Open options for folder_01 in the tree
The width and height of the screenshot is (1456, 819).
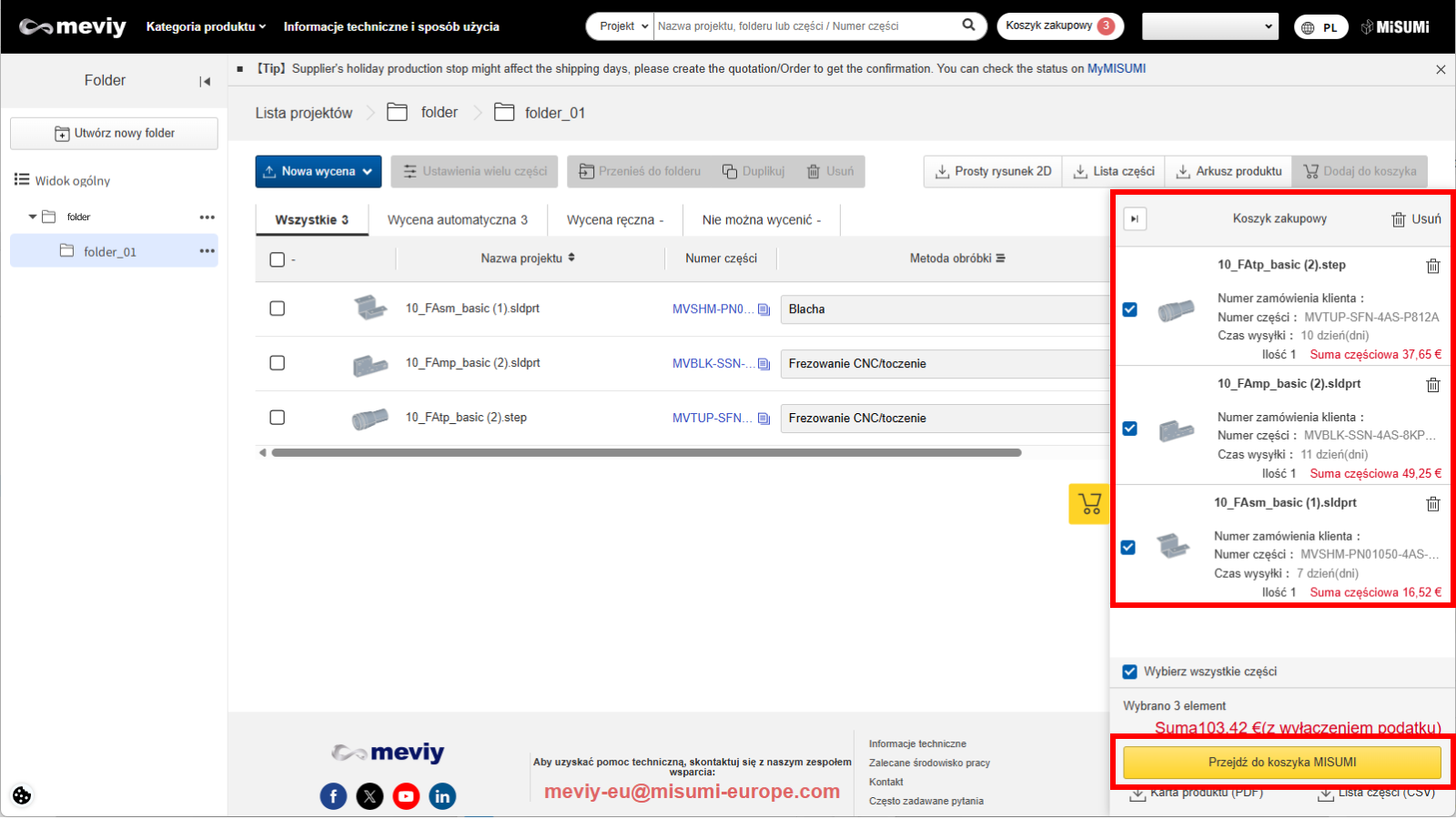click(x=207, y=251)
